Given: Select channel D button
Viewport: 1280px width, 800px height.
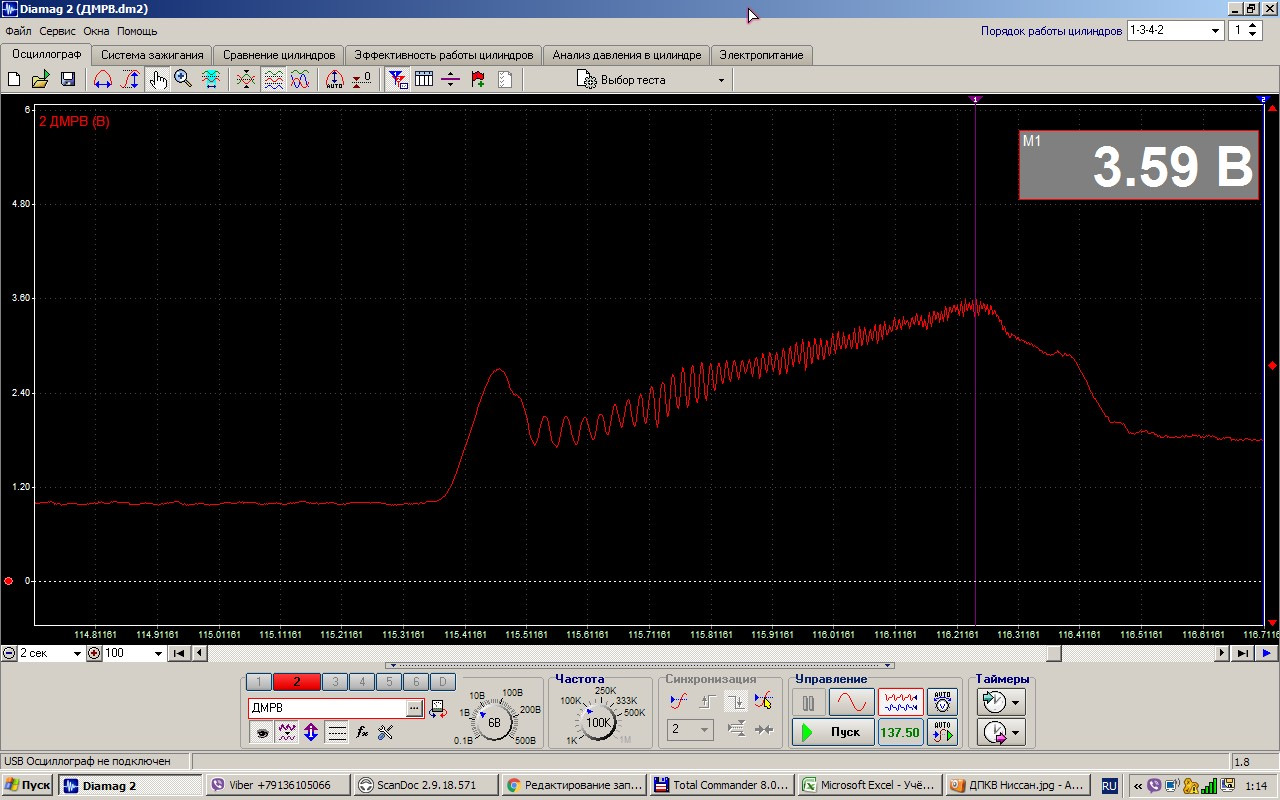Looking at the screenshot, I should click(442, 682).
